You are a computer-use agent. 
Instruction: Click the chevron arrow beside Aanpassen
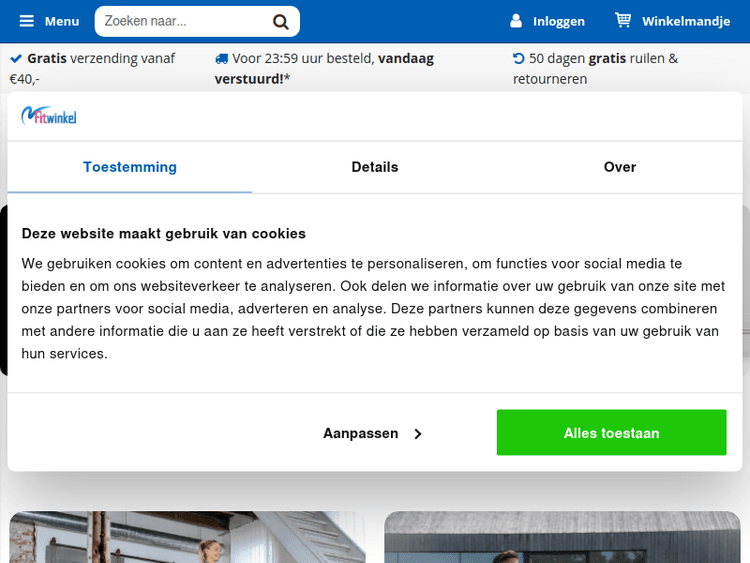(x=418, y=433)
